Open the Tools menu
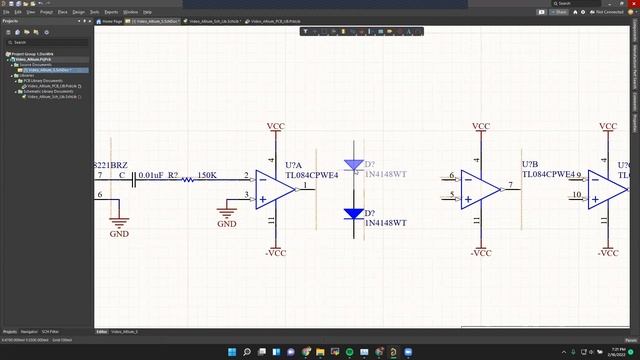This screenshot has width=640, height=360. pyautogui.click(x=94, y=12)
